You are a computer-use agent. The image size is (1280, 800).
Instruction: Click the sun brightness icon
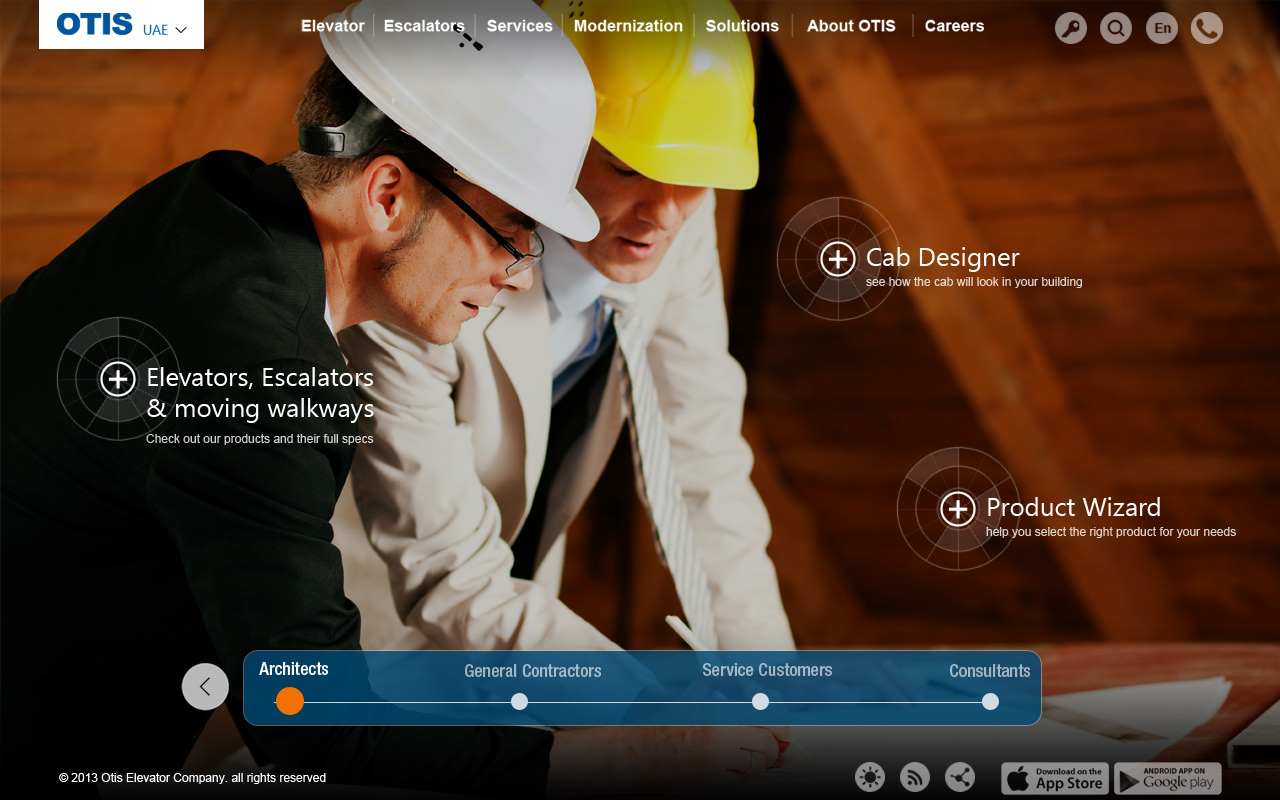870,777
